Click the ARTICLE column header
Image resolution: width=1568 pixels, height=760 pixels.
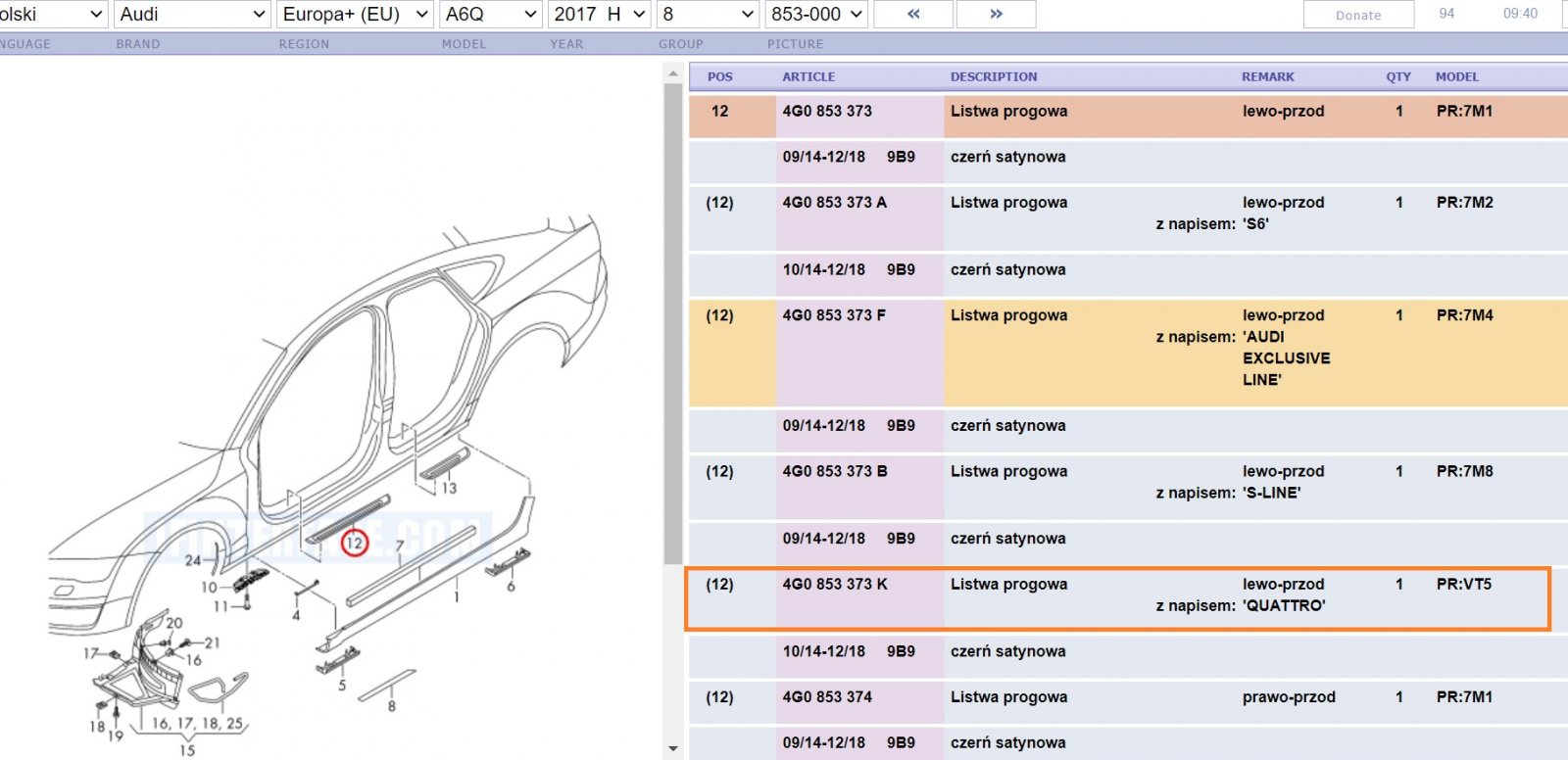[x=808, y=76]
